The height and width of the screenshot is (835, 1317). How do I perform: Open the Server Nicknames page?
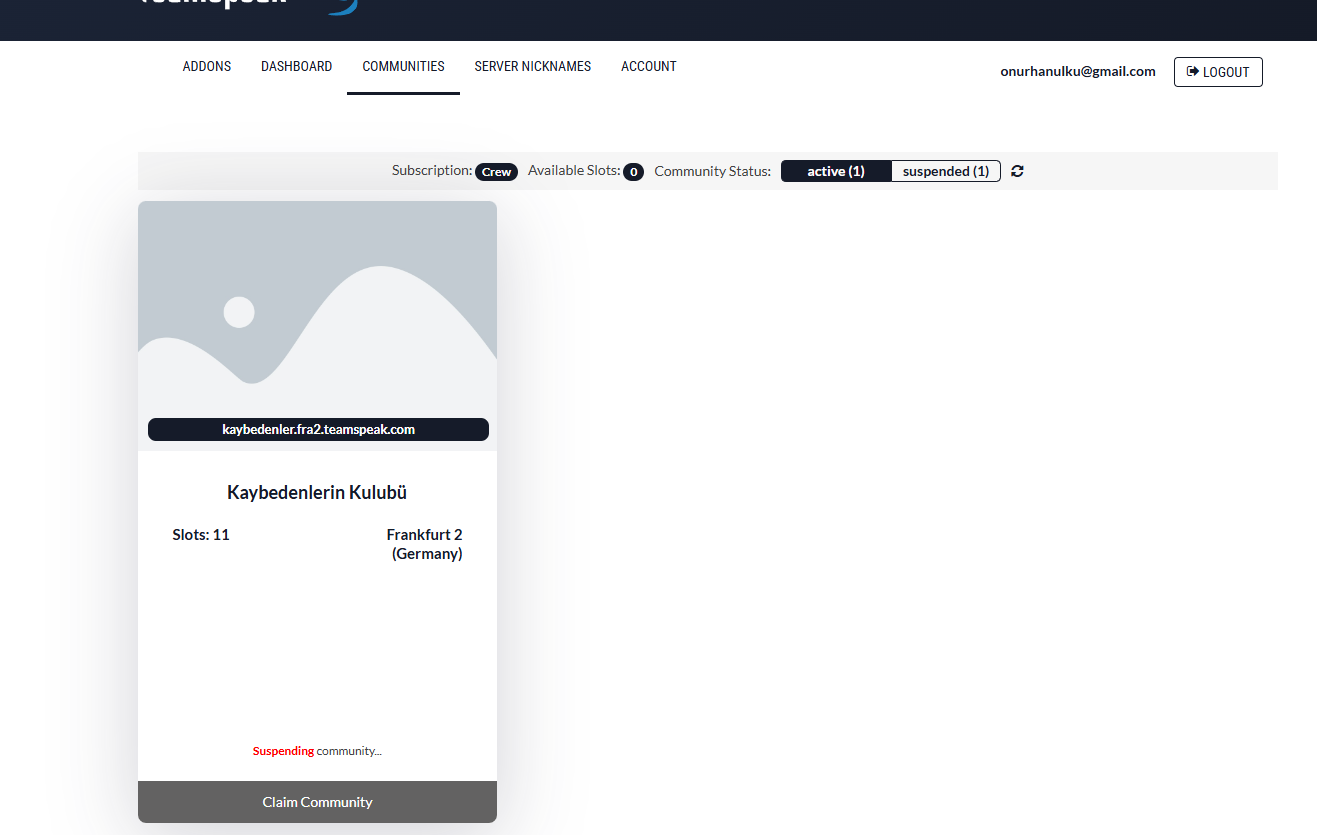(x=532, y=67)
